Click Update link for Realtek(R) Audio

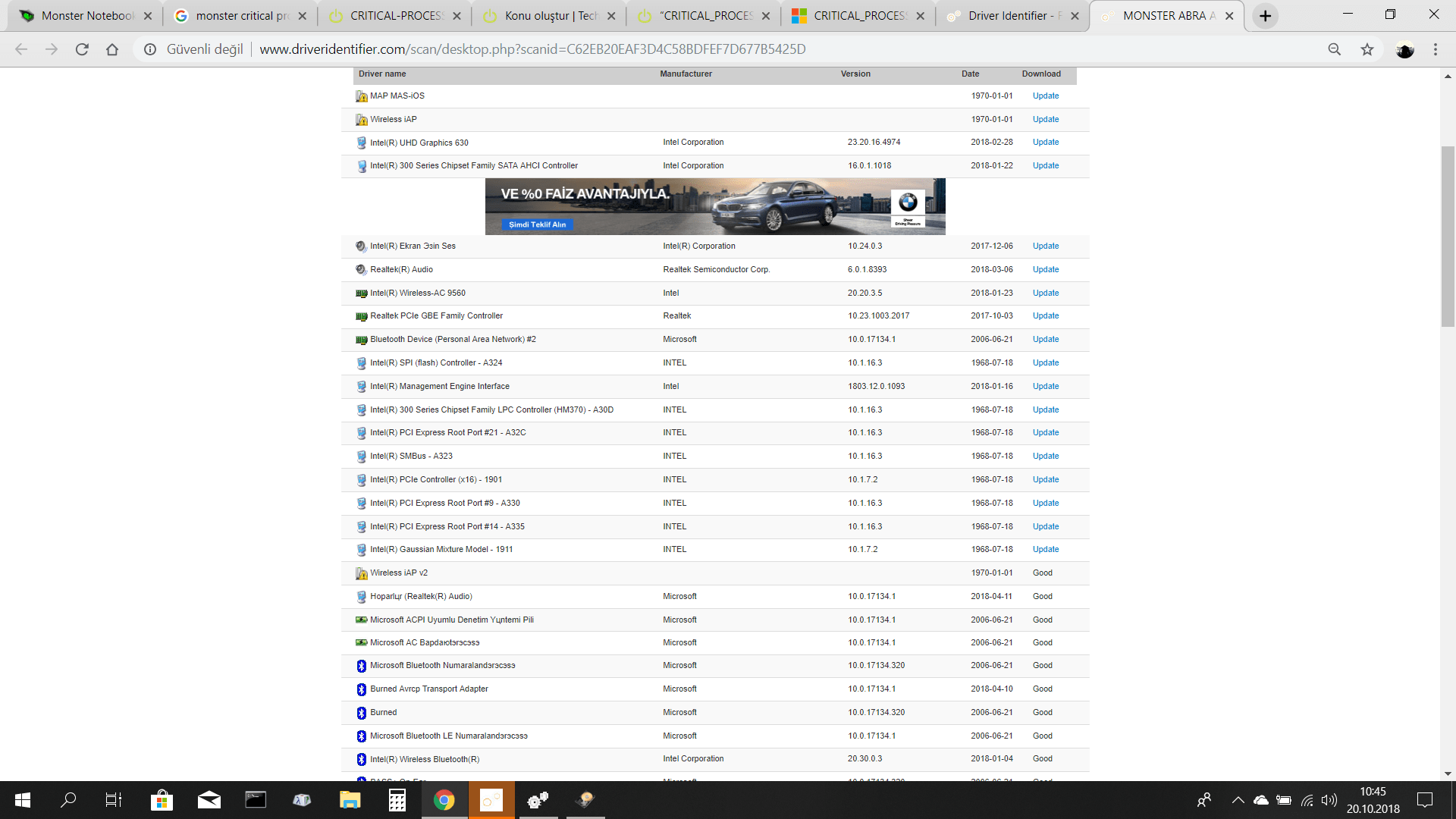[x=1045, y=270]
